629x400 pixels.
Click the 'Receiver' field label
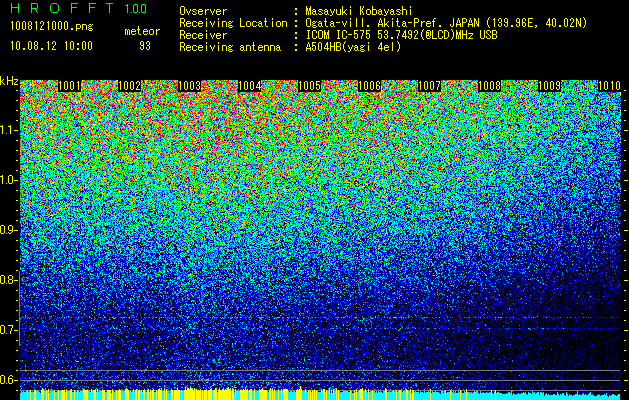(x=203, y=35)
